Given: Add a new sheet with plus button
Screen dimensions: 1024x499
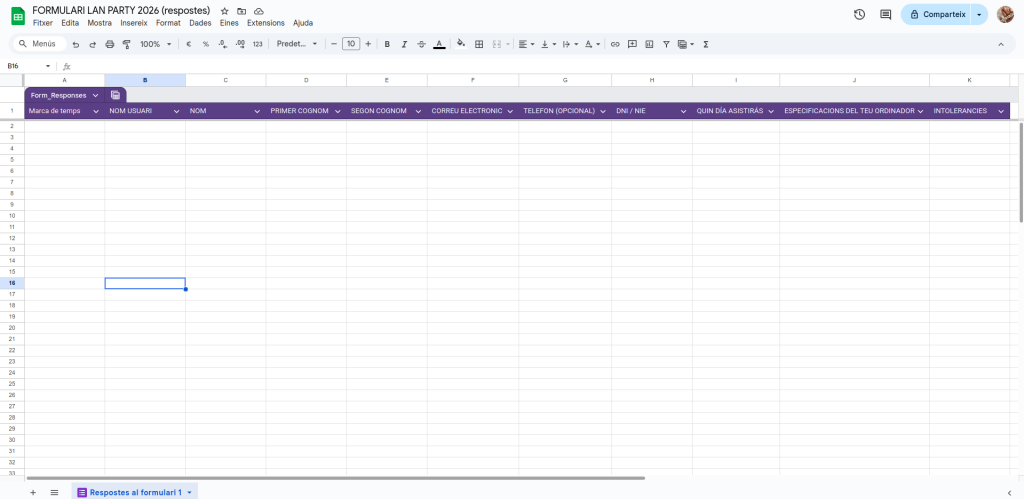Looking at the screenshot, I should (33, 492).
